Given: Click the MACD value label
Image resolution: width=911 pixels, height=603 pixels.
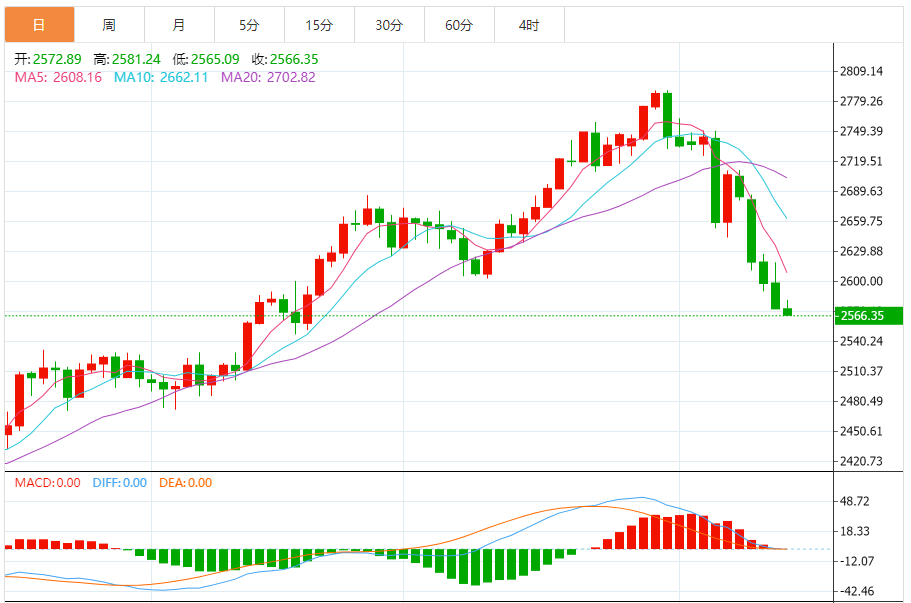Looking at the screenshot, I should pos(48,483).
